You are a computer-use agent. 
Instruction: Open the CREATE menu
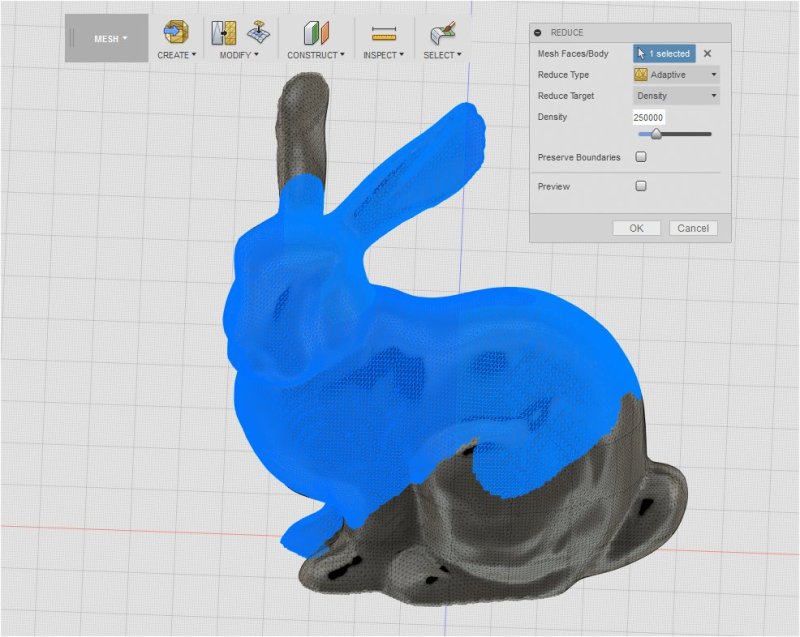click(x=175, y=56)
